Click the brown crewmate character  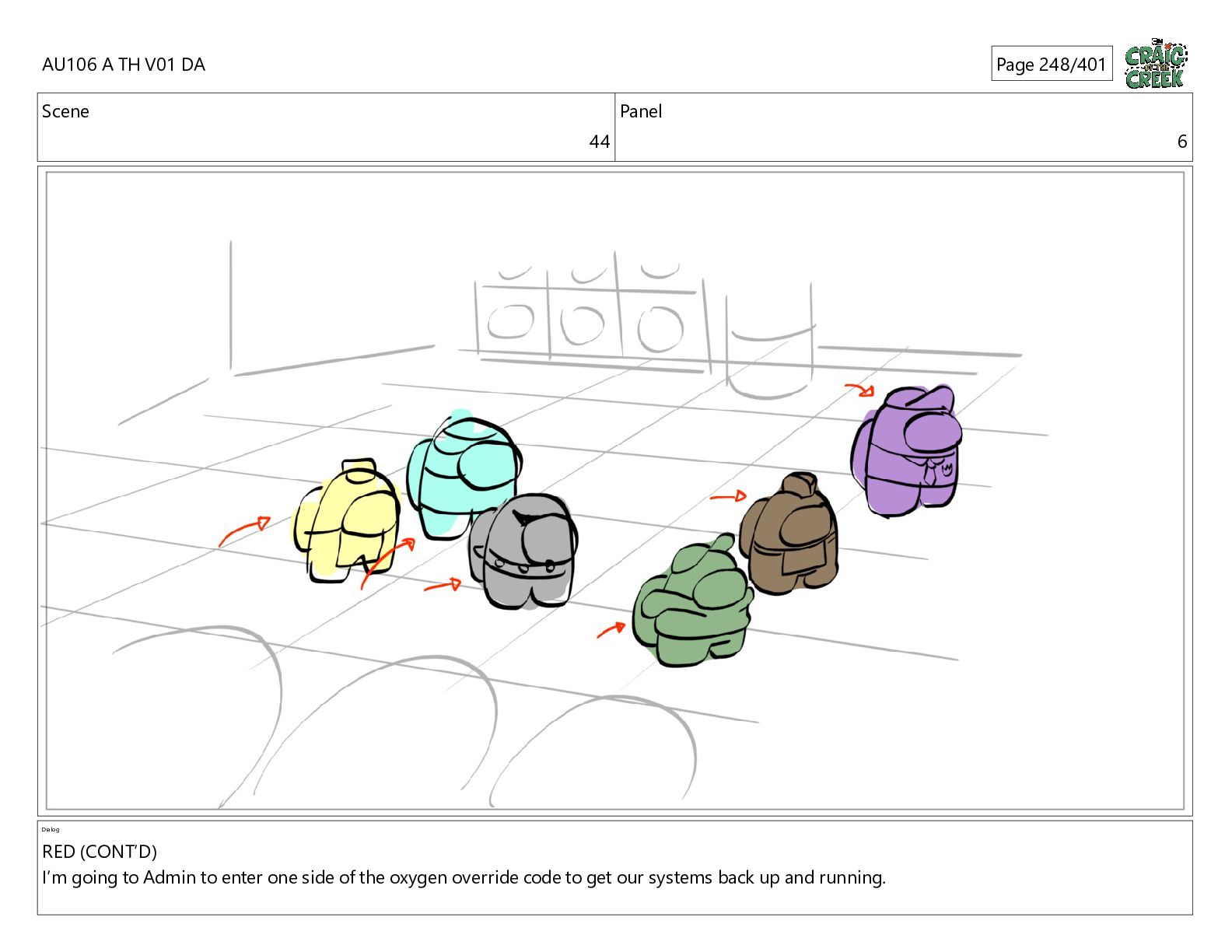[x=789, y=534]
